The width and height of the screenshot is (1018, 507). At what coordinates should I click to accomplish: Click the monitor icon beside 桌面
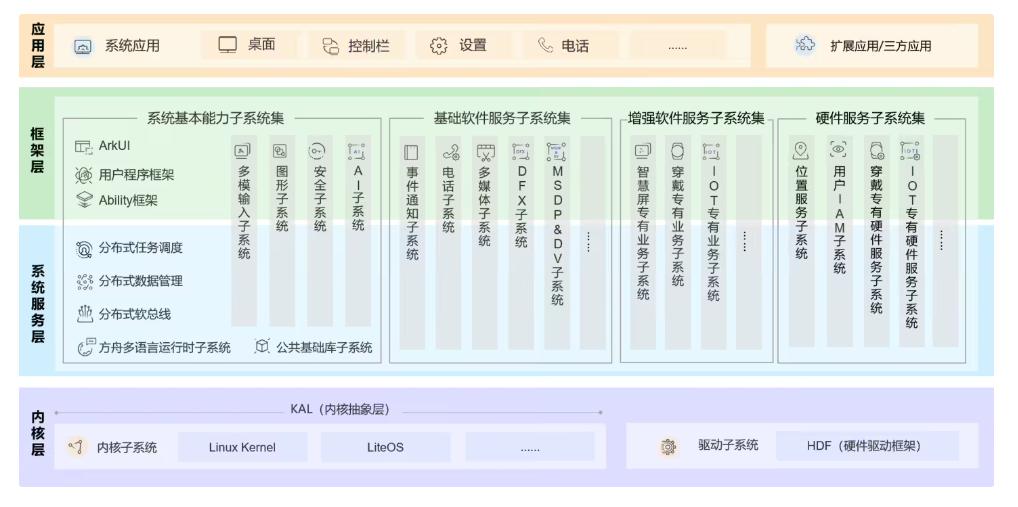[228, 45]
